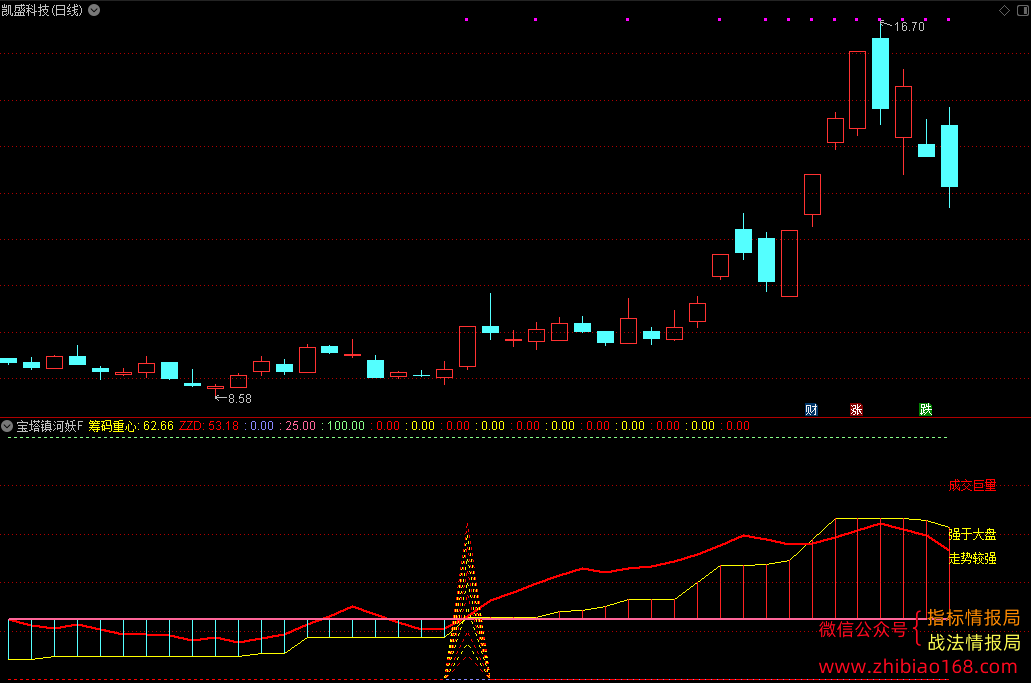Click the 宝塔镇河妖F indicator name
The image size is (1031, 683).
50,426
